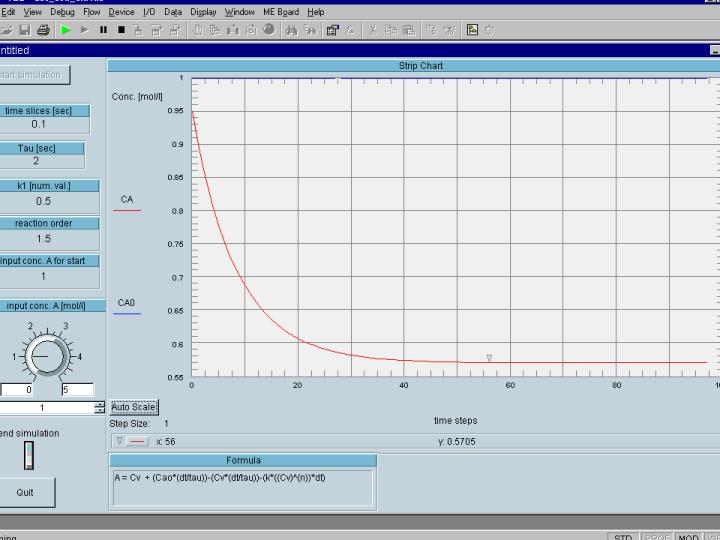Click the reaction order value field
720x540 pixels.
click(43, 239)
